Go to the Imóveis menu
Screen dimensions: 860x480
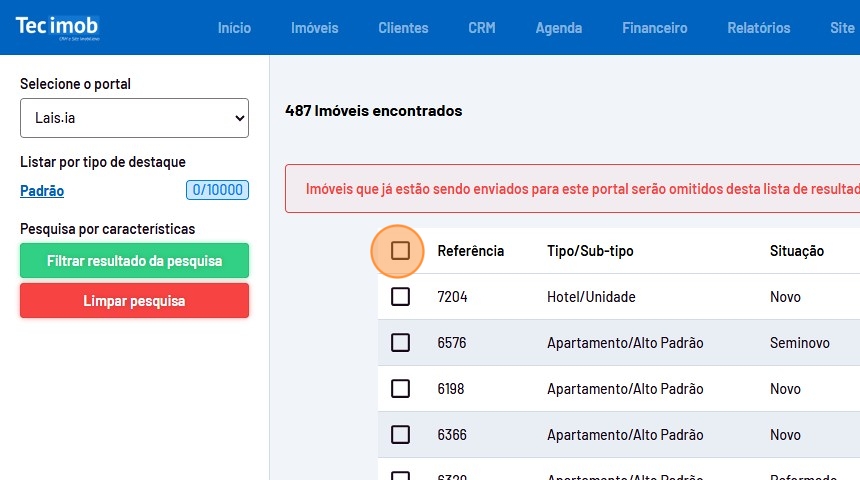[x=314, y=28]
